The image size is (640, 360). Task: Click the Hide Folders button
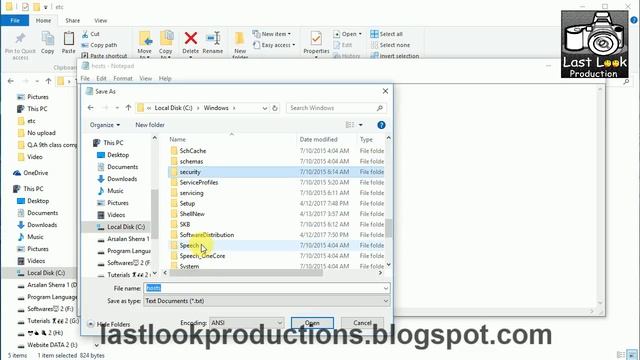point(109,324)
